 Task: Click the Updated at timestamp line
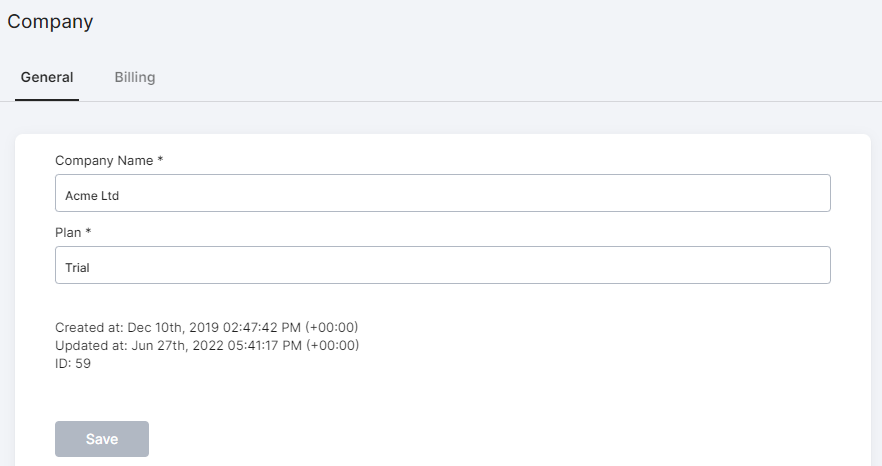point(207,346)
